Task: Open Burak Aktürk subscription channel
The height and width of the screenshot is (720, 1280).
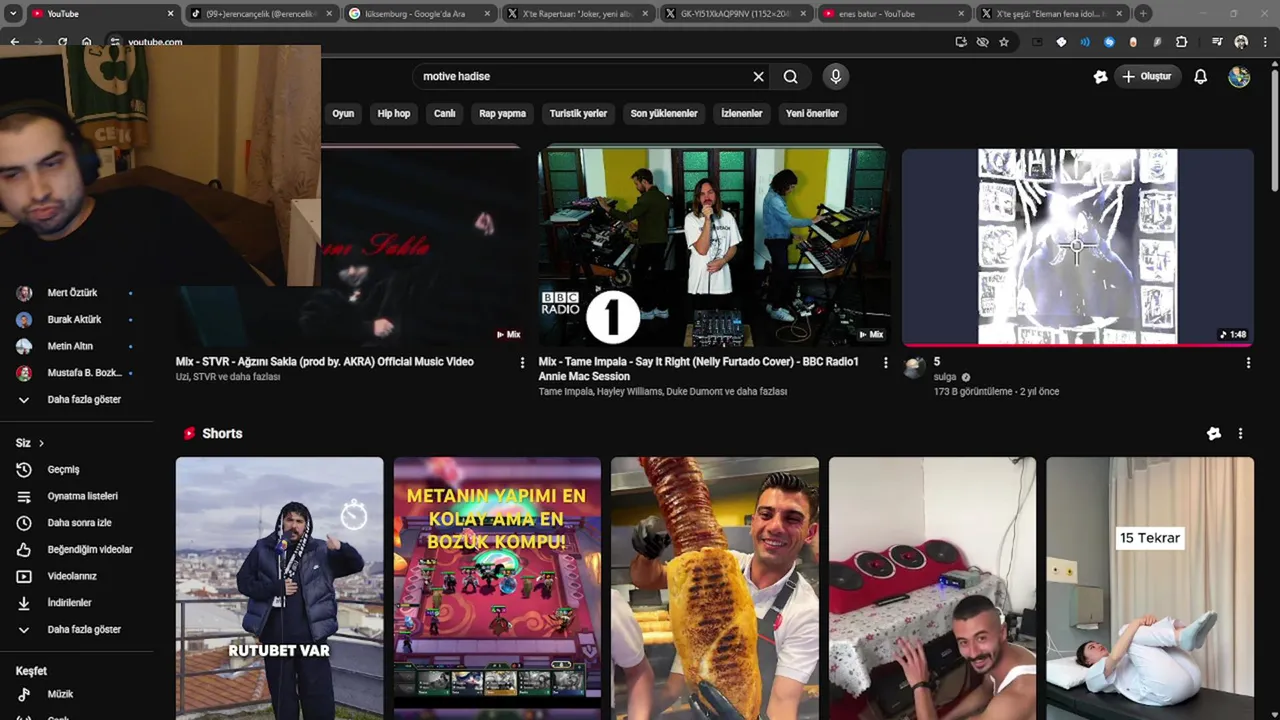Action: tap(75, 320)
